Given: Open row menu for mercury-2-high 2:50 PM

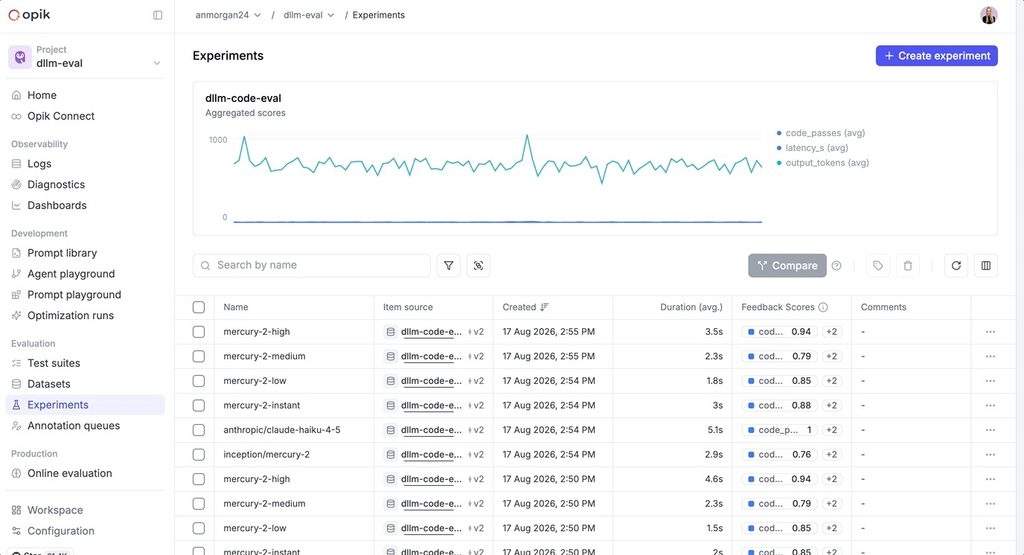Looking at the screenshot, I should click(991, 479).
